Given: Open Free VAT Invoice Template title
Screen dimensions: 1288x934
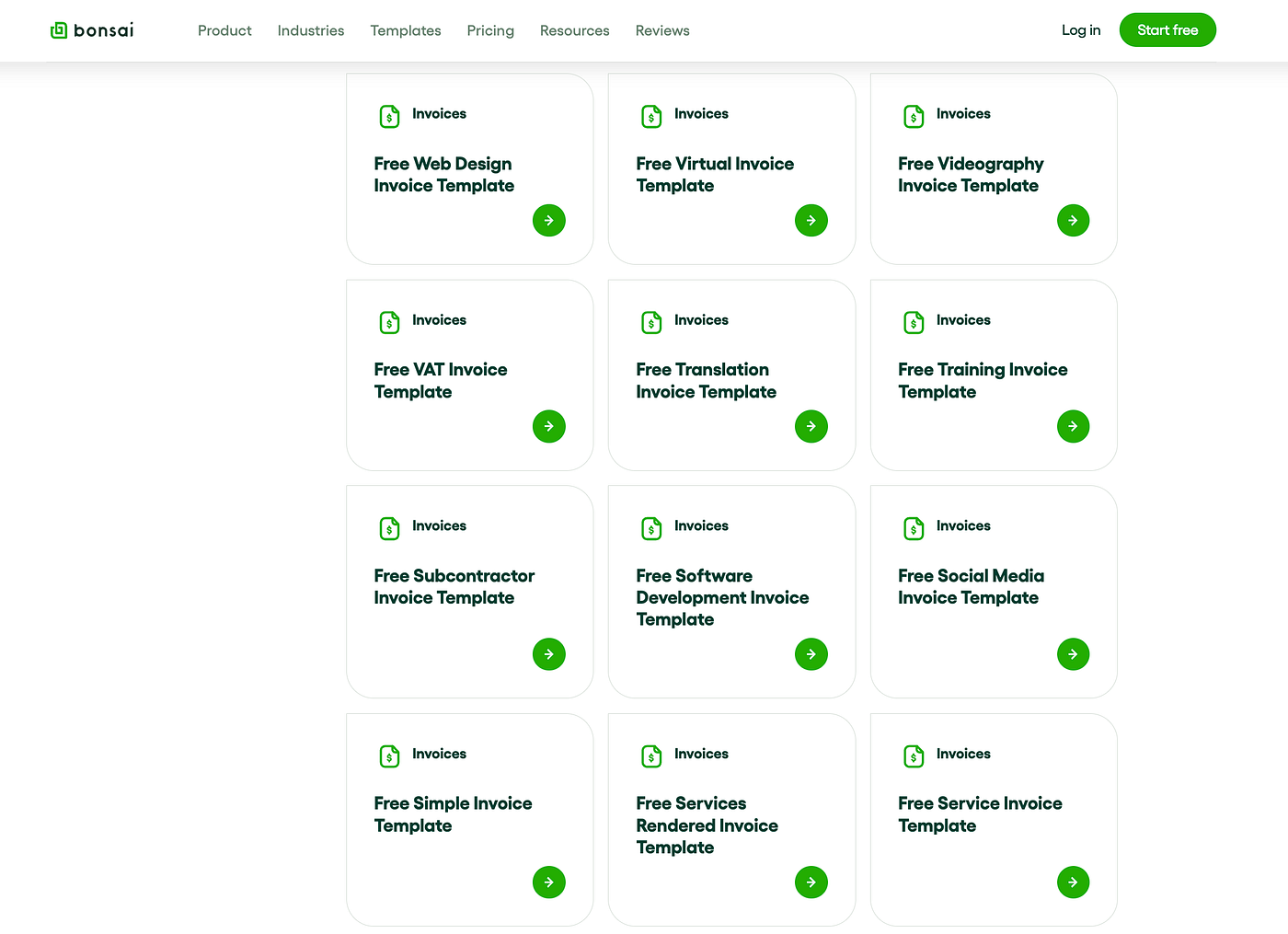Looking at the screenshot, I should [441, 381].
